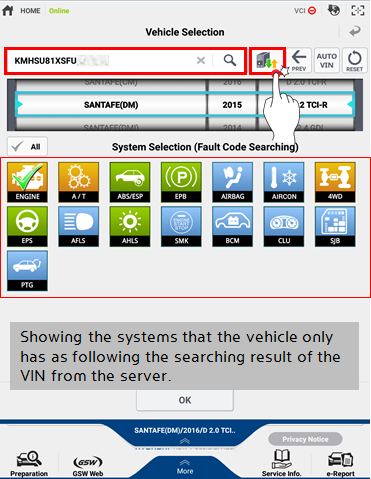Pick the EPS steering system icon
This screenshot has width=371, height=479.
(x=27, y=226)
